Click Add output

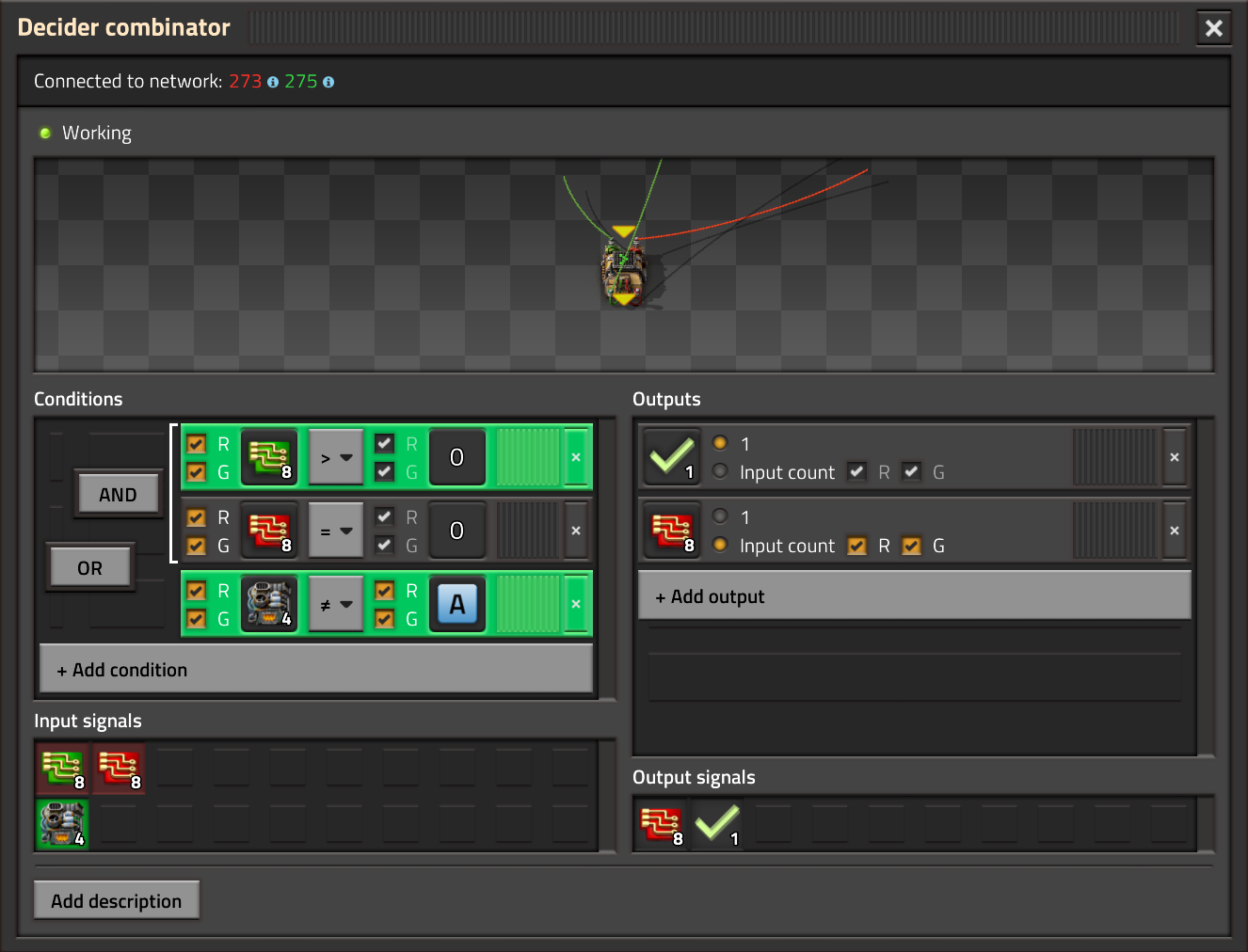tap(914, 596)
